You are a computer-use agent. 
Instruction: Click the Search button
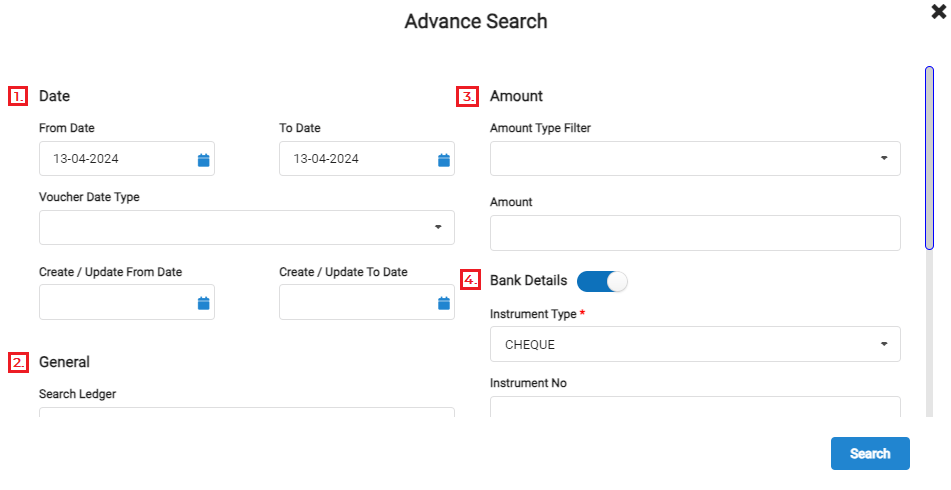point(870,454)
